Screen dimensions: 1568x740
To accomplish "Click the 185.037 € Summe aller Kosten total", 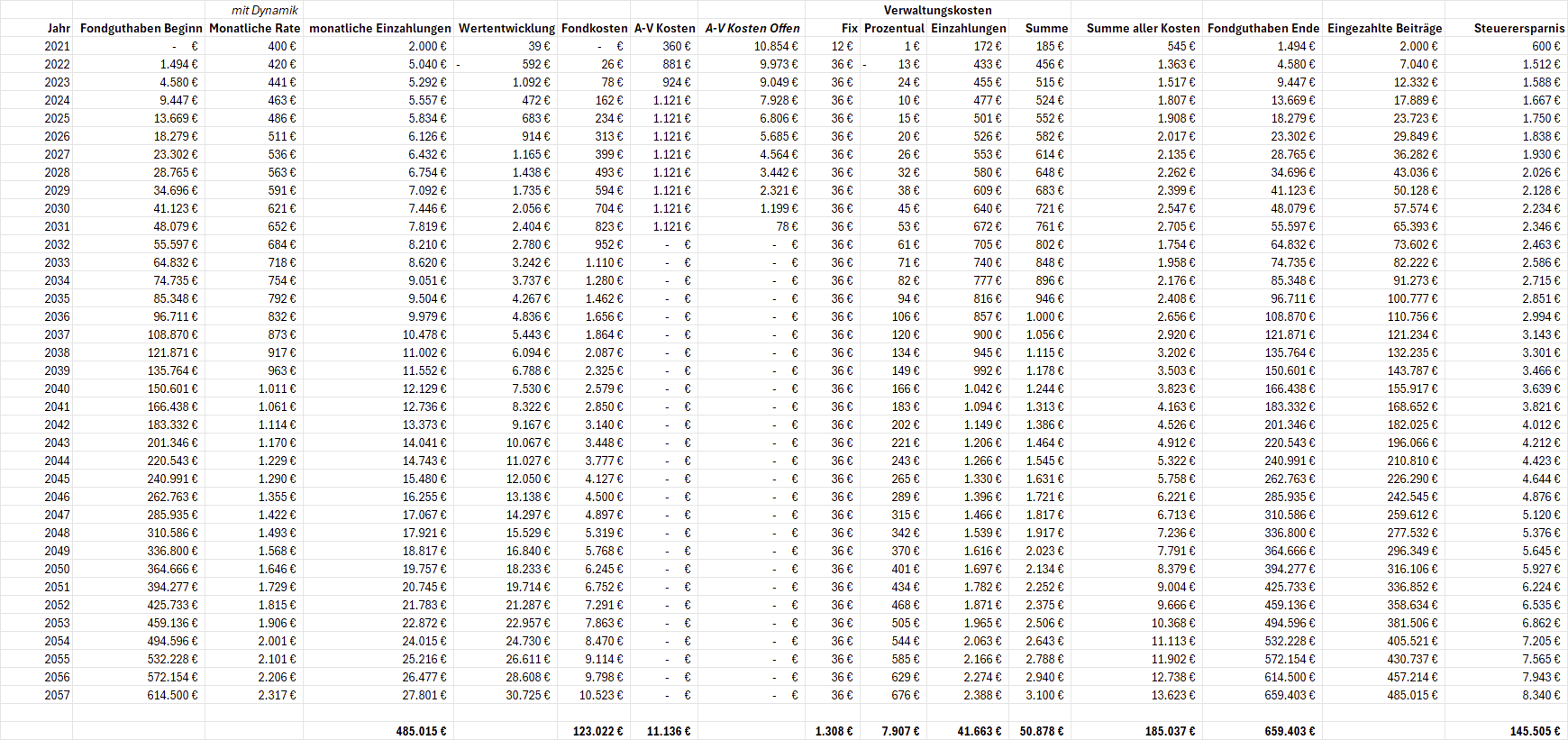I will [x=1170, y=731].
